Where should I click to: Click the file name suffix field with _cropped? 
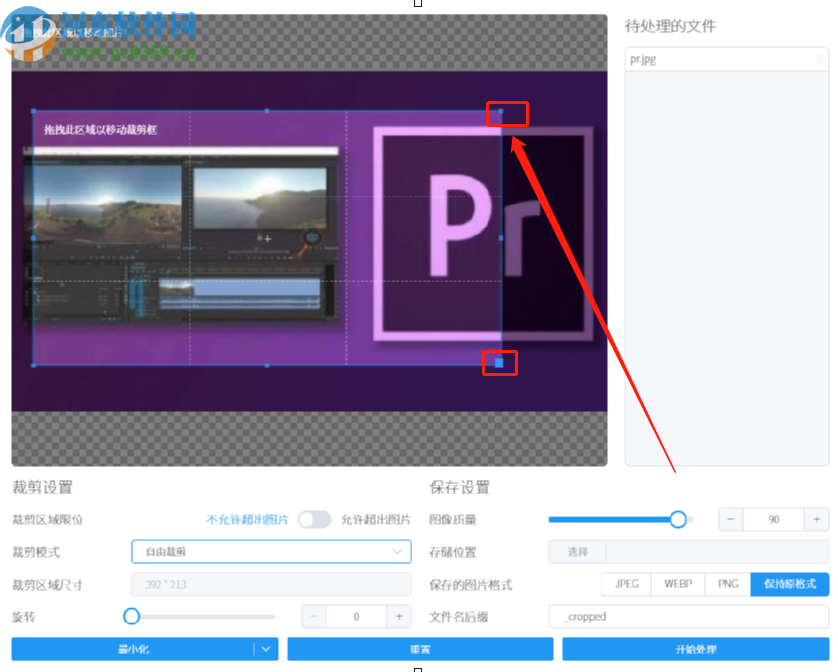(689, 617)
